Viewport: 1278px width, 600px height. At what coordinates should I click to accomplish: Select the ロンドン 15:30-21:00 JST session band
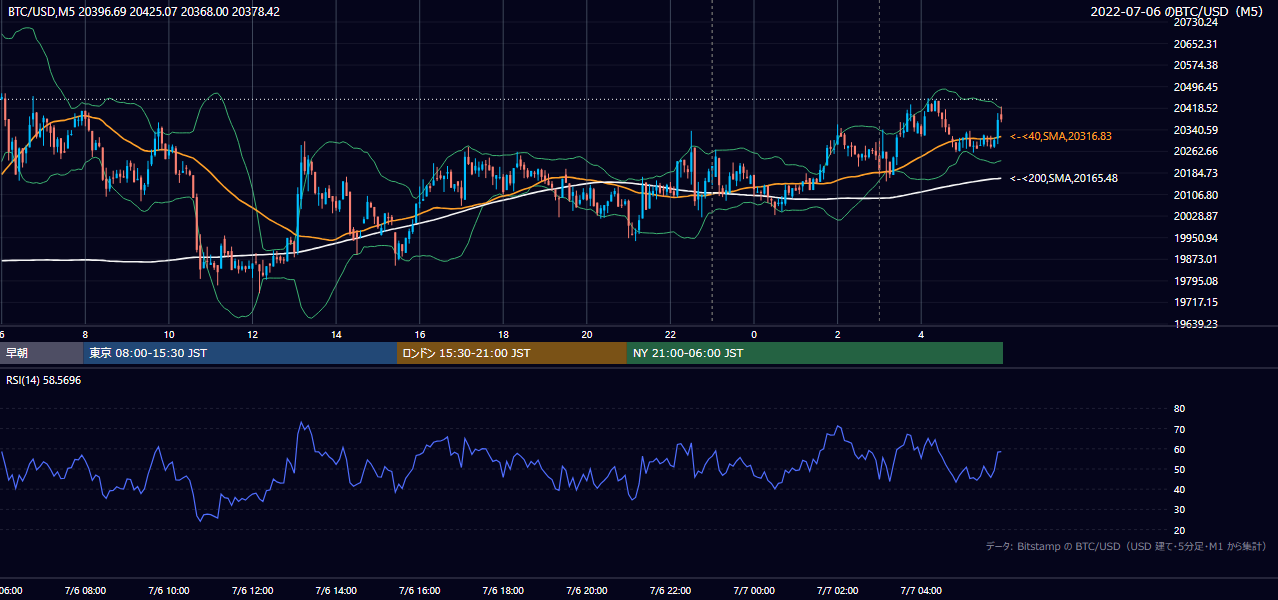pos(512,353)
